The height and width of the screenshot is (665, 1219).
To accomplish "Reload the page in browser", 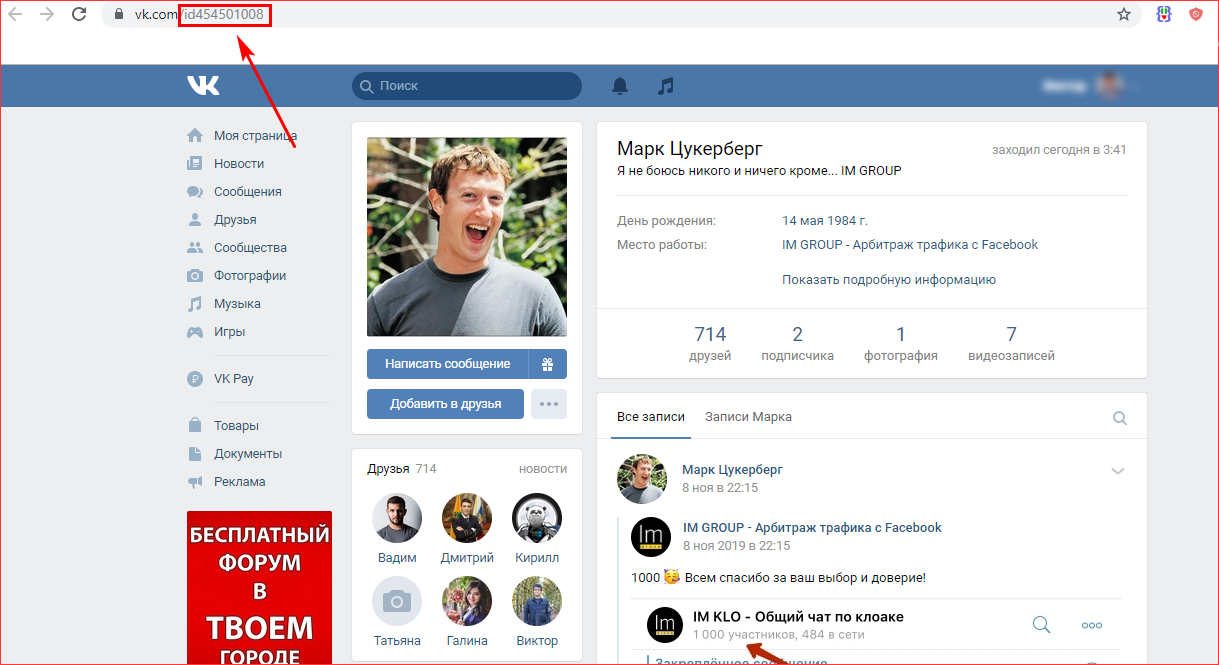I will (79, 14).
